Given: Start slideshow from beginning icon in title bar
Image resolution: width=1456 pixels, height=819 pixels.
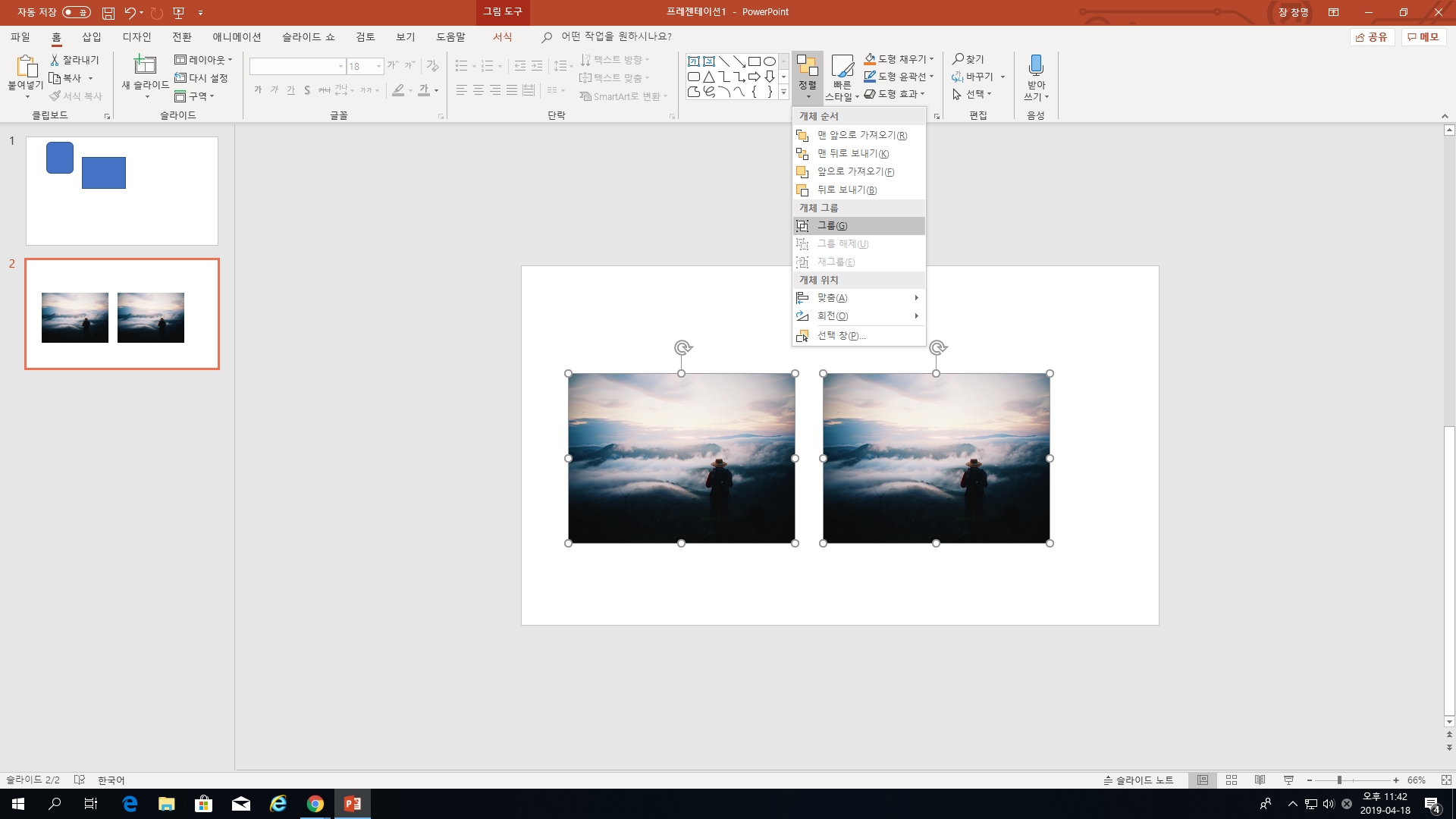Looking at the screenshot, I should point(179,13).
